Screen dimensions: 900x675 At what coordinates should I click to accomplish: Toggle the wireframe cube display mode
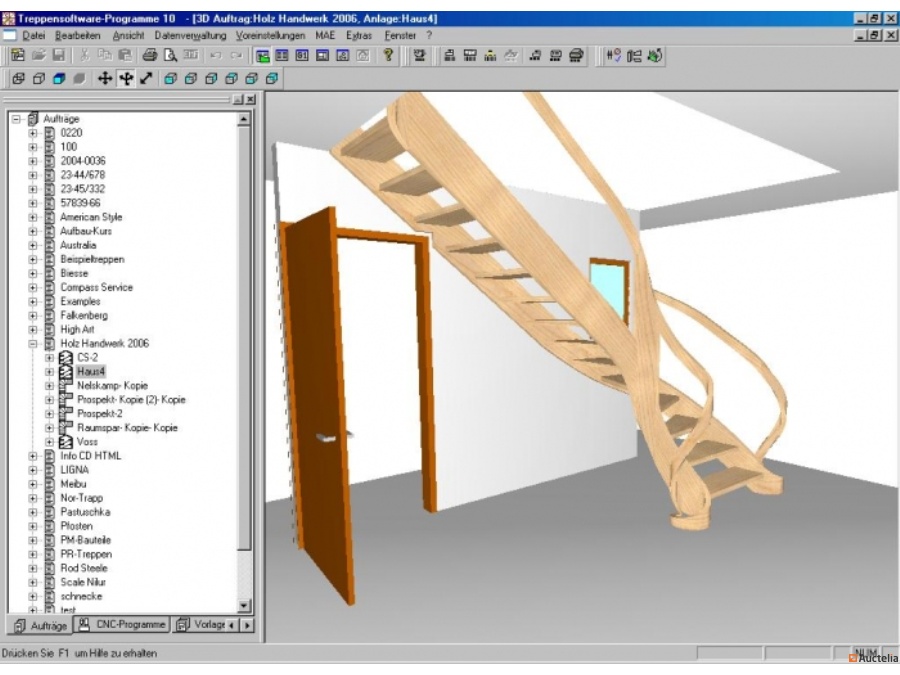pos(20,78)
